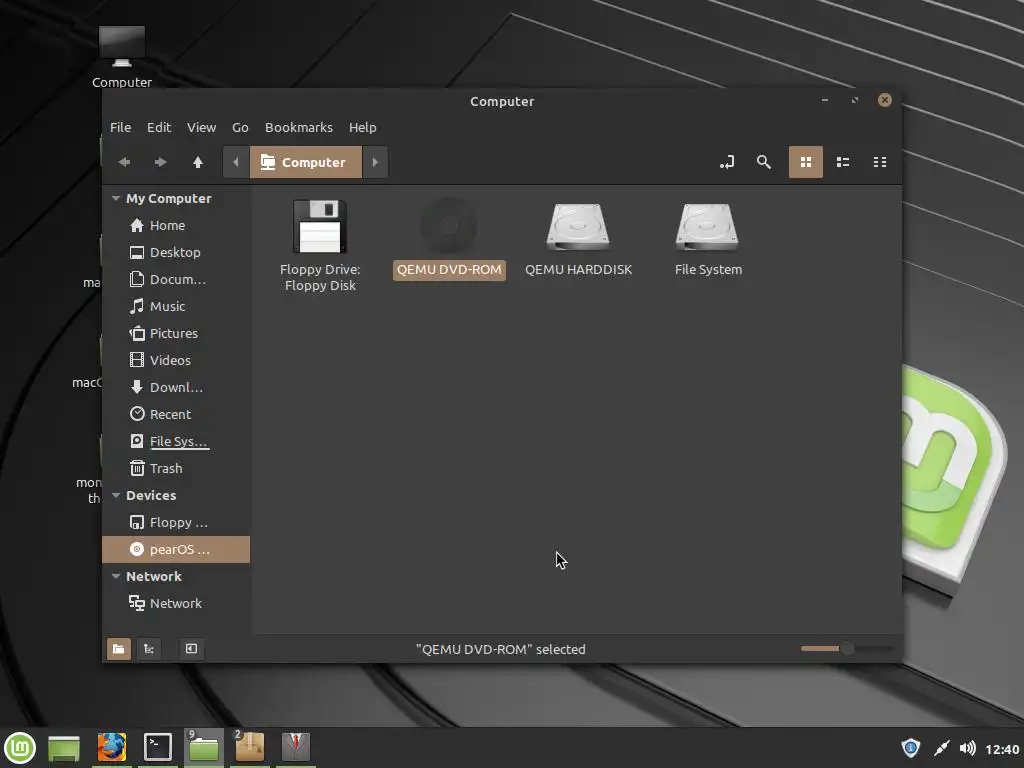Go up to parent folder arrow
Screen dimensions: 1024x768
point(198,162)
